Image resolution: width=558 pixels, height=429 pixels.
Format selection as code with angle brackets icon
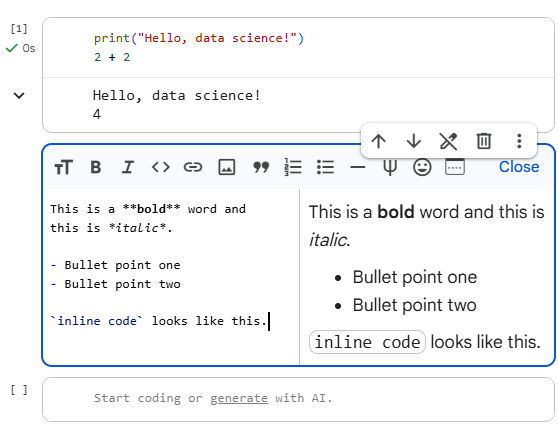pyautogui.click(x=160, y=167)
